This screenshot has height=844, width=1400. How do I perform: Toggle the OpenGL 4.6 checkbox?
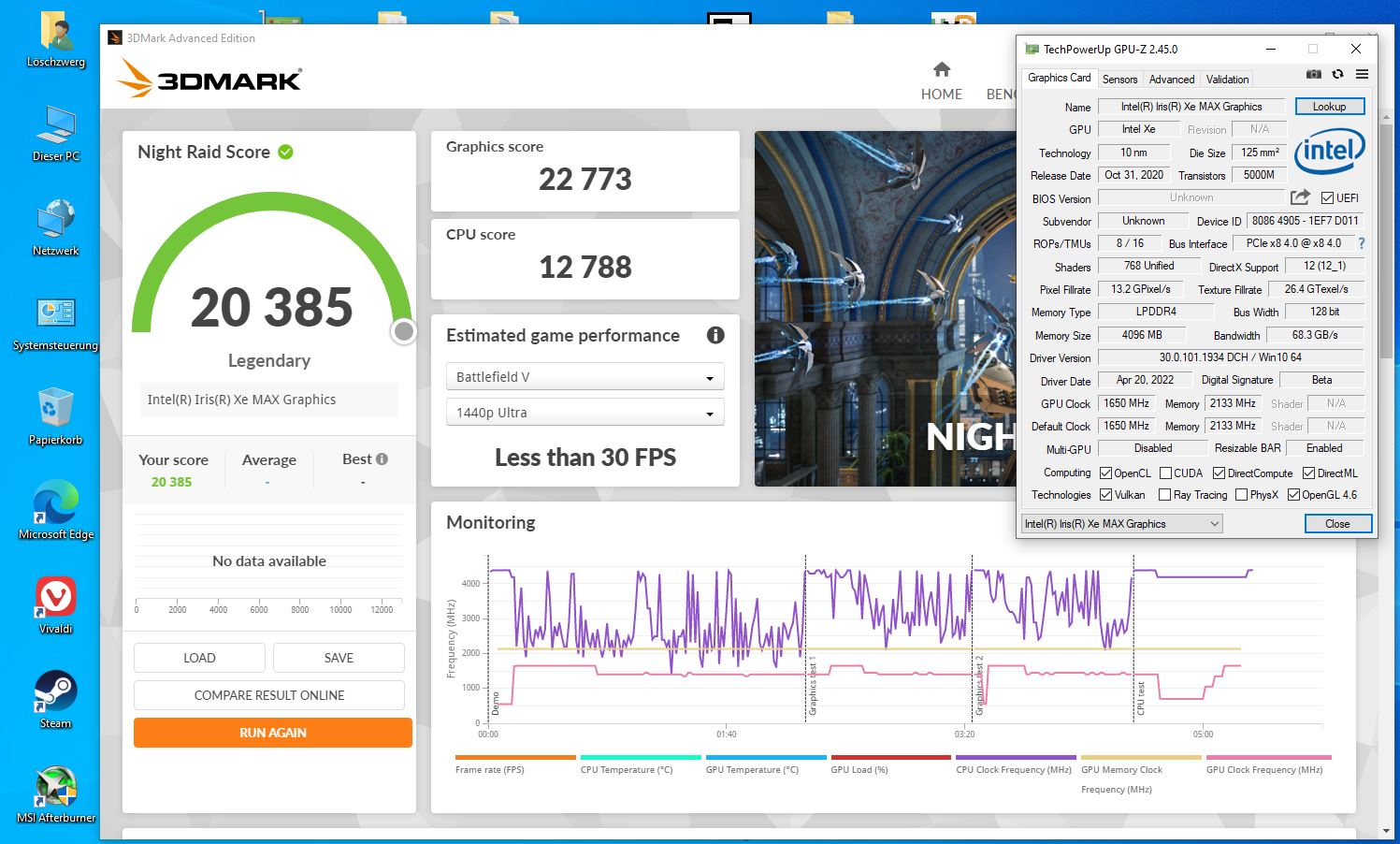tap(1293, 495)
